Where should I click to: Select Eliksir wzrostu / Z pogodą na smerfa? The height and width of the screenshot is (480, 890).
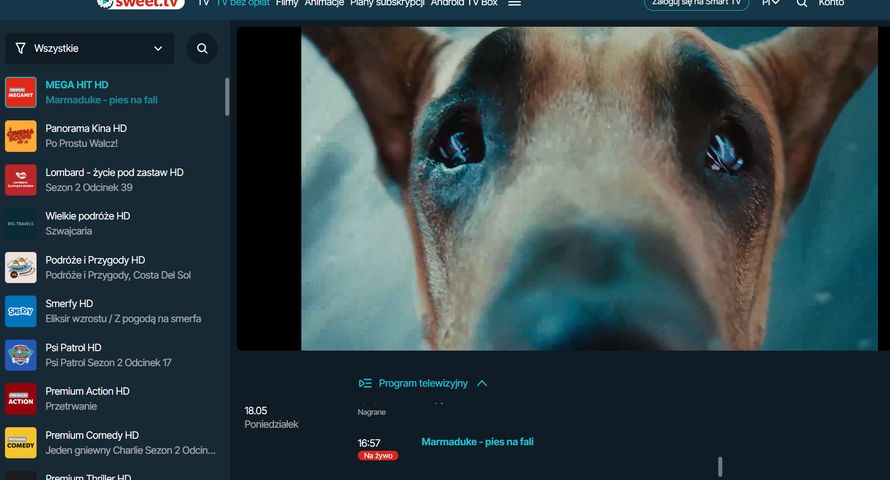pyautogui.click(x=123, y=319)
